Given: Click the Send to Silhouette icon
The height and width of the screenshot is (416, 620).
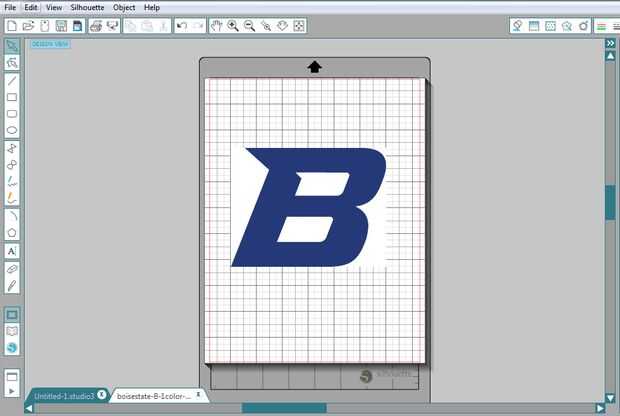Looking at the screenshot, I should pos(112,26).
